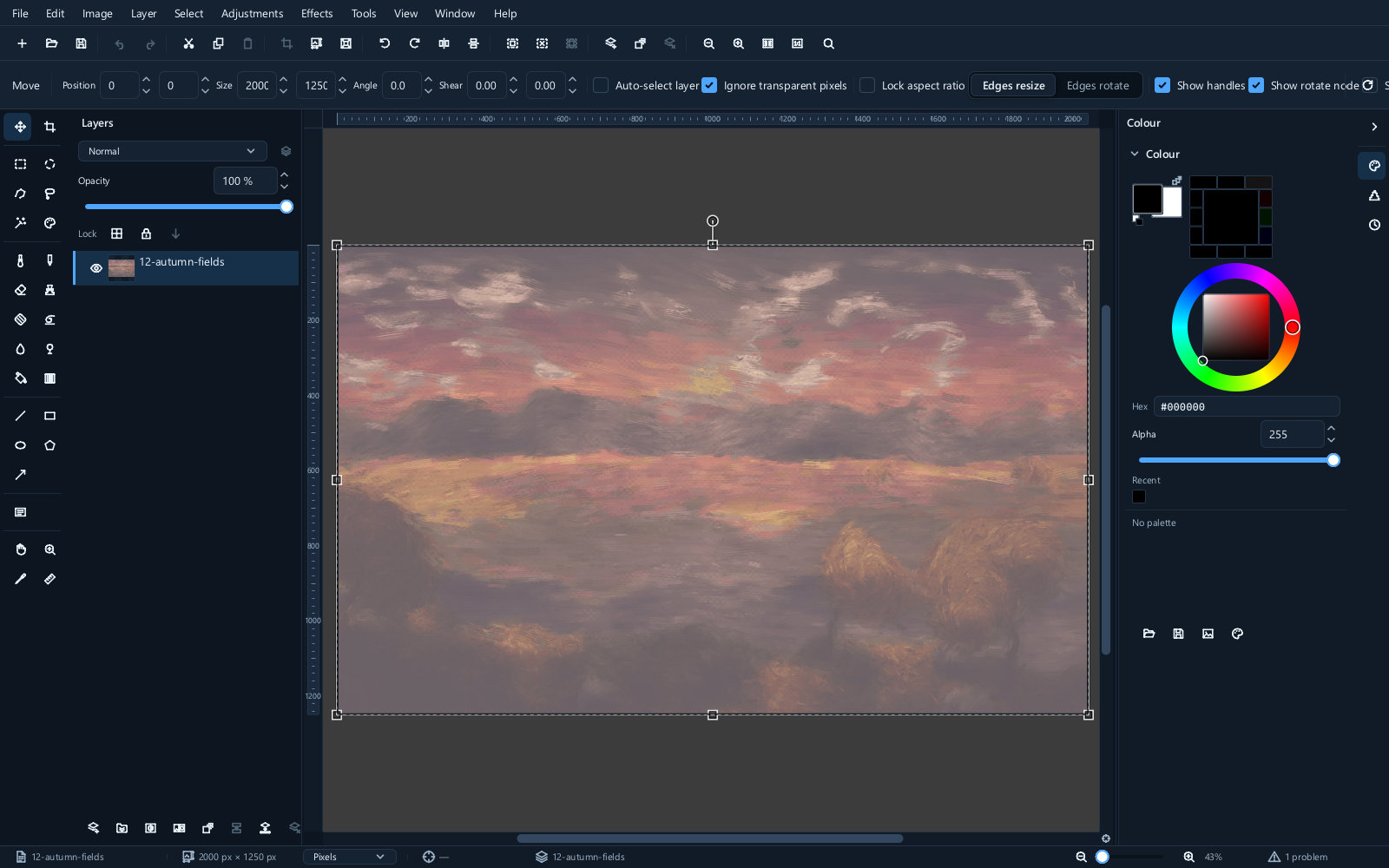The height and width of the screenshot is (868, 1389).
Task: Swap the primary and secondary colours
Action: [1176, 181]
